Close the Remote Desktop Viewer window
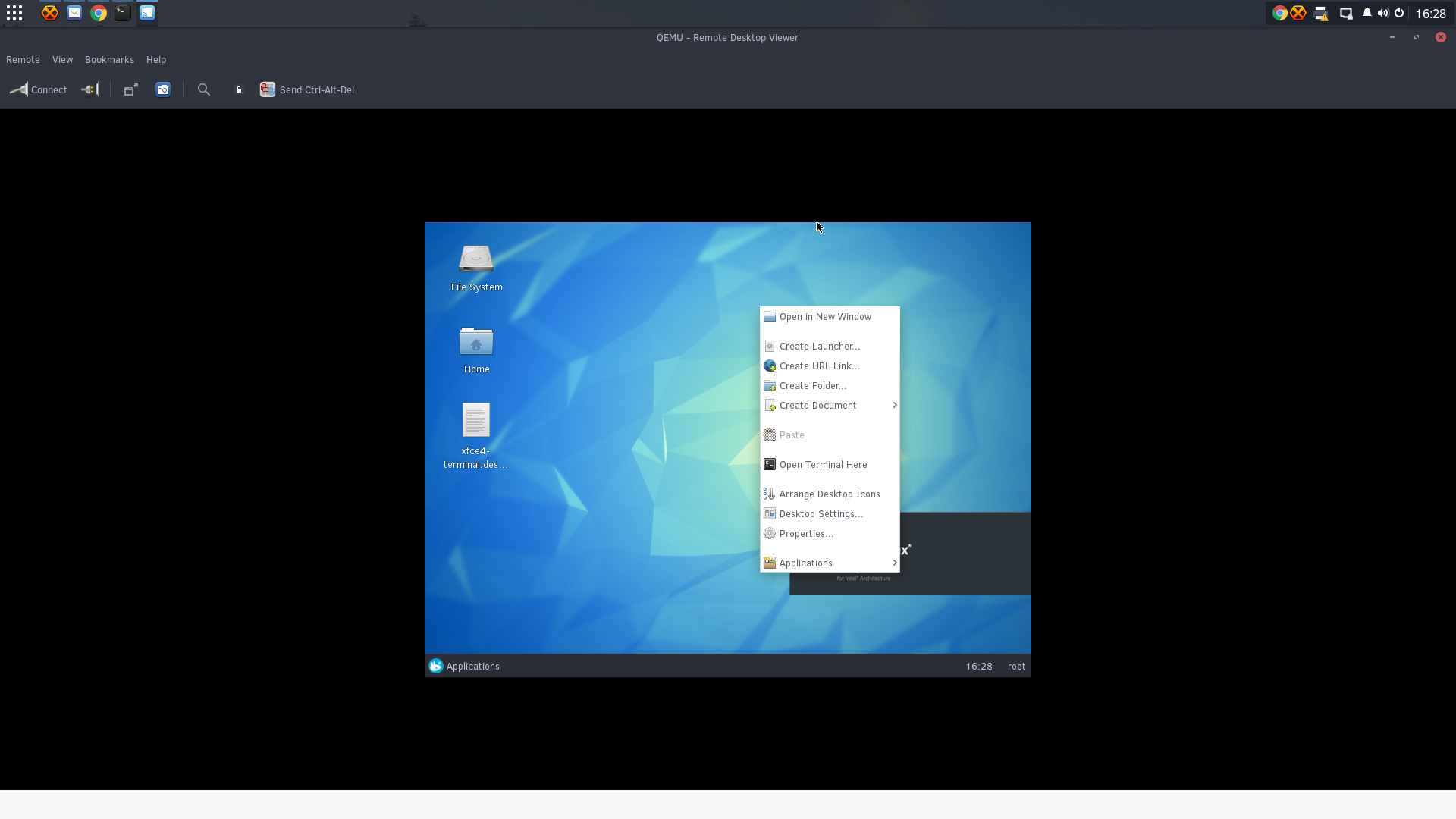Image resolution: width=1456 pixels, height=819 pixels. [x=1441, y=37]
